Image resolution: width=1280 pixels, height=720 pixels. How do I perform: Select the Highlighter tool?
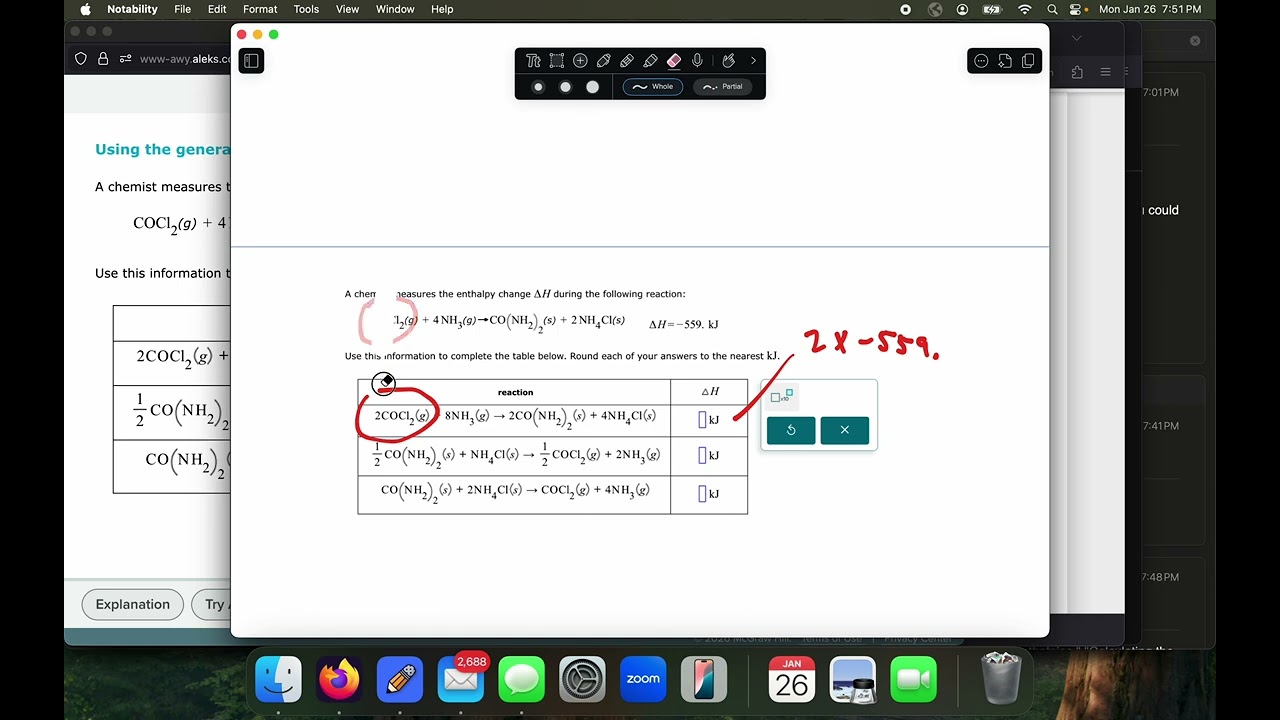coord(650,61)
